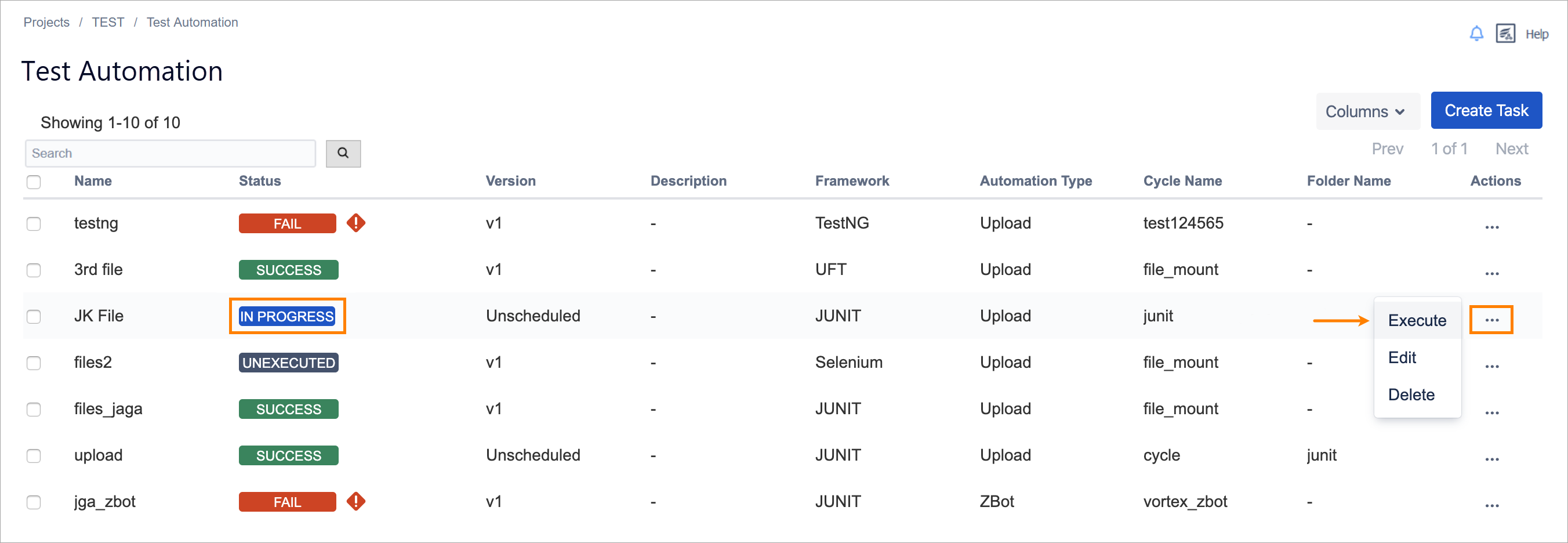Open actions ellipsis for 3rd file row
This screenshot has width=1568, height=543.
coord(1491,273)
